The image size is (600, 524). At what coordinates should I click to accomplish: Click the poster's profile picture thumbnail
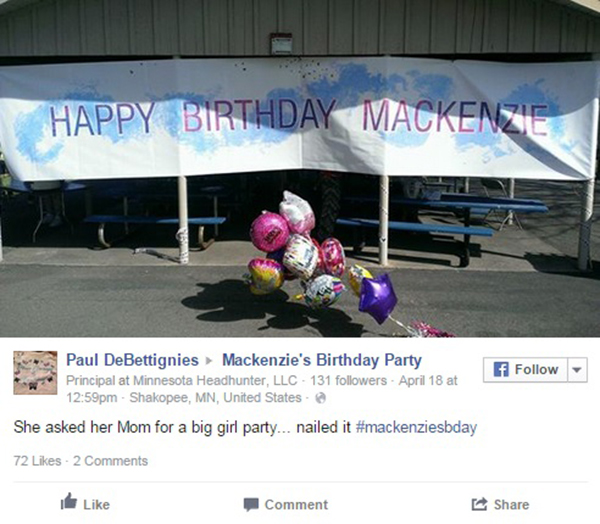(35, 372)
